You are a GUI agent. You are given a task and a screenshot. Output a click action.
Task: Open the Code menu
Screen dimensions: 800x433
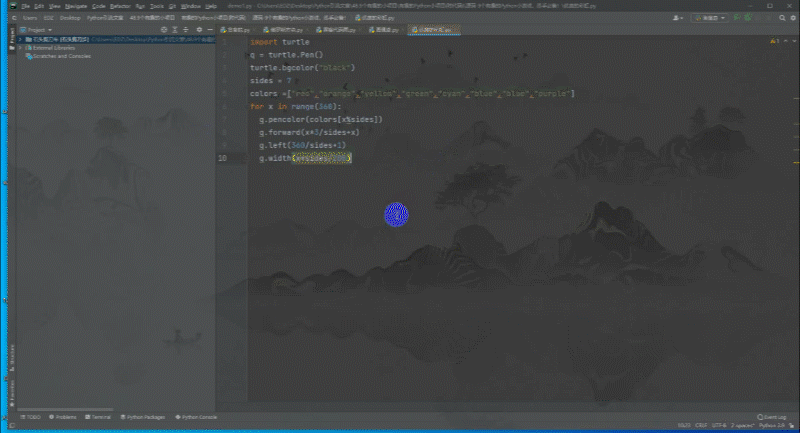point(98,6)
